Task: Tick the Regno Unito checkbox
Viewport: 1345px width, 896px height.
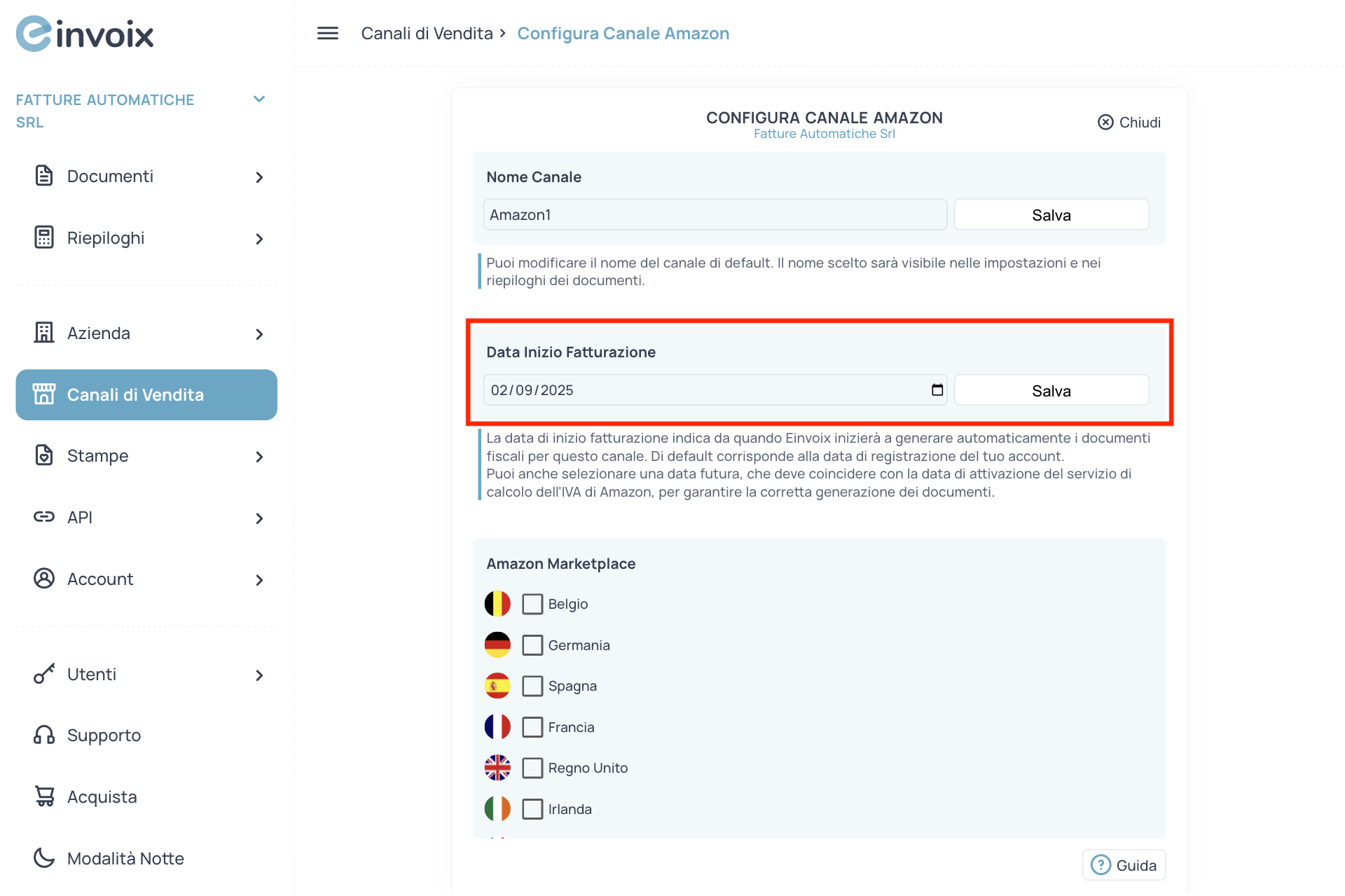Action: coord(532,767)
